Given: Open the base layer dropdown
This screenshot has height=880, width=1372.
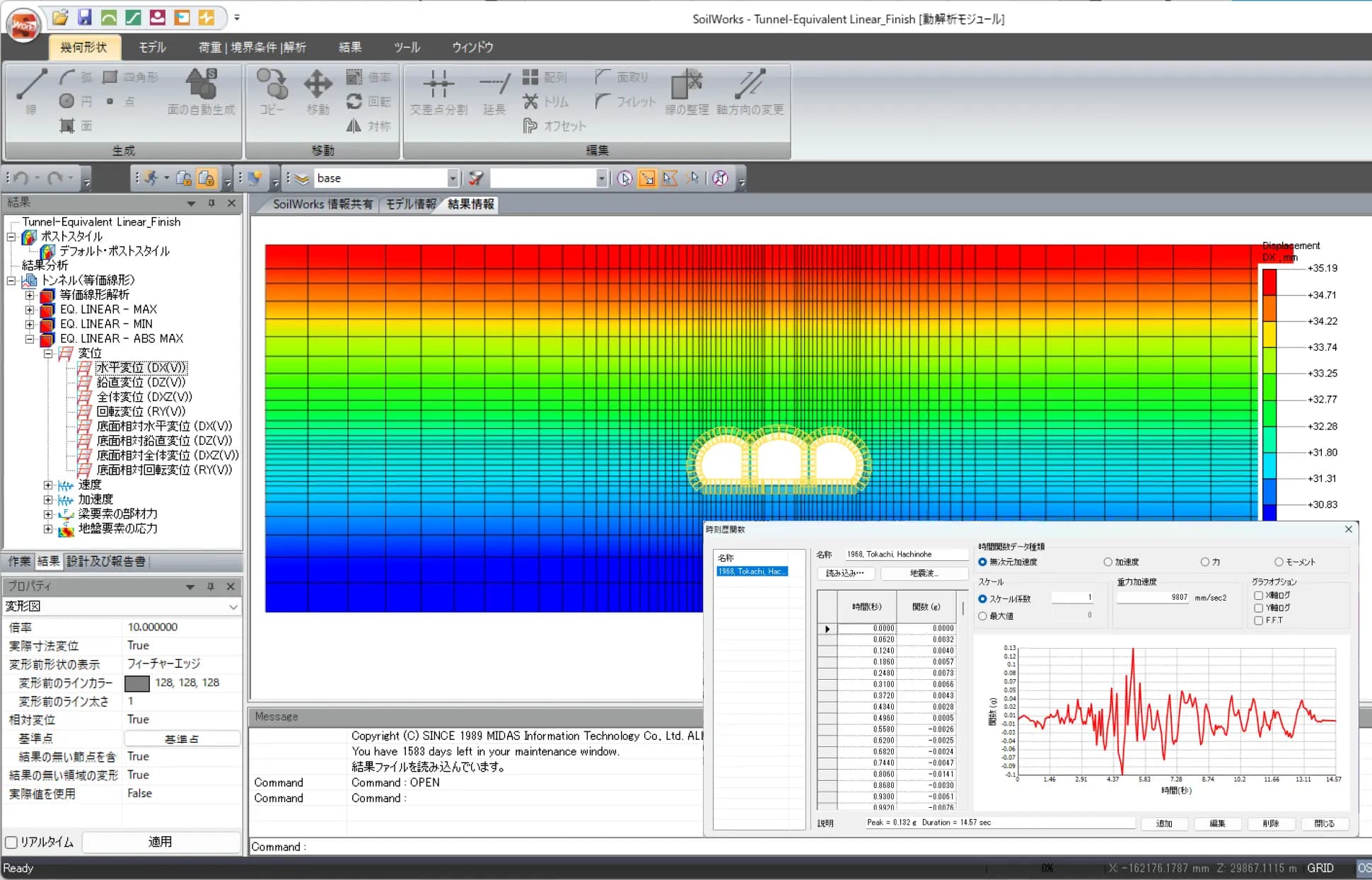Looking at the screenshot, I should point(453,178).
